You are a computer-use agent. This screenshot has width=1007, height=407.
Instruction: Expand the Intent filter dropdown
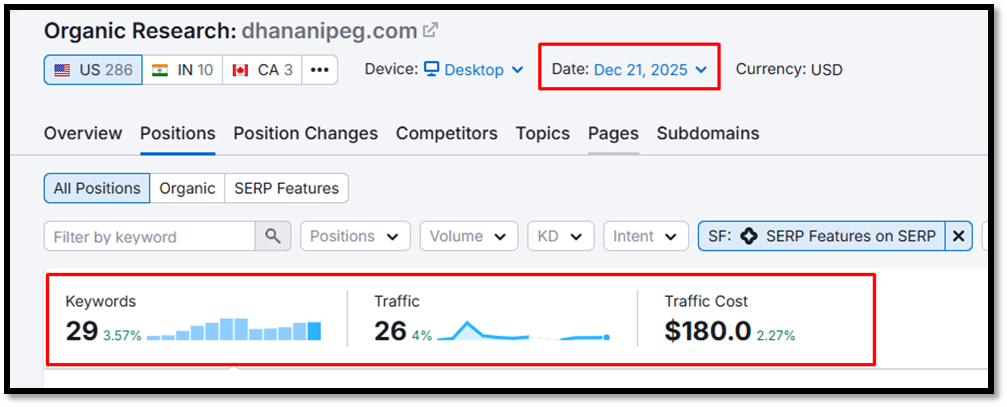click(645, 236)
